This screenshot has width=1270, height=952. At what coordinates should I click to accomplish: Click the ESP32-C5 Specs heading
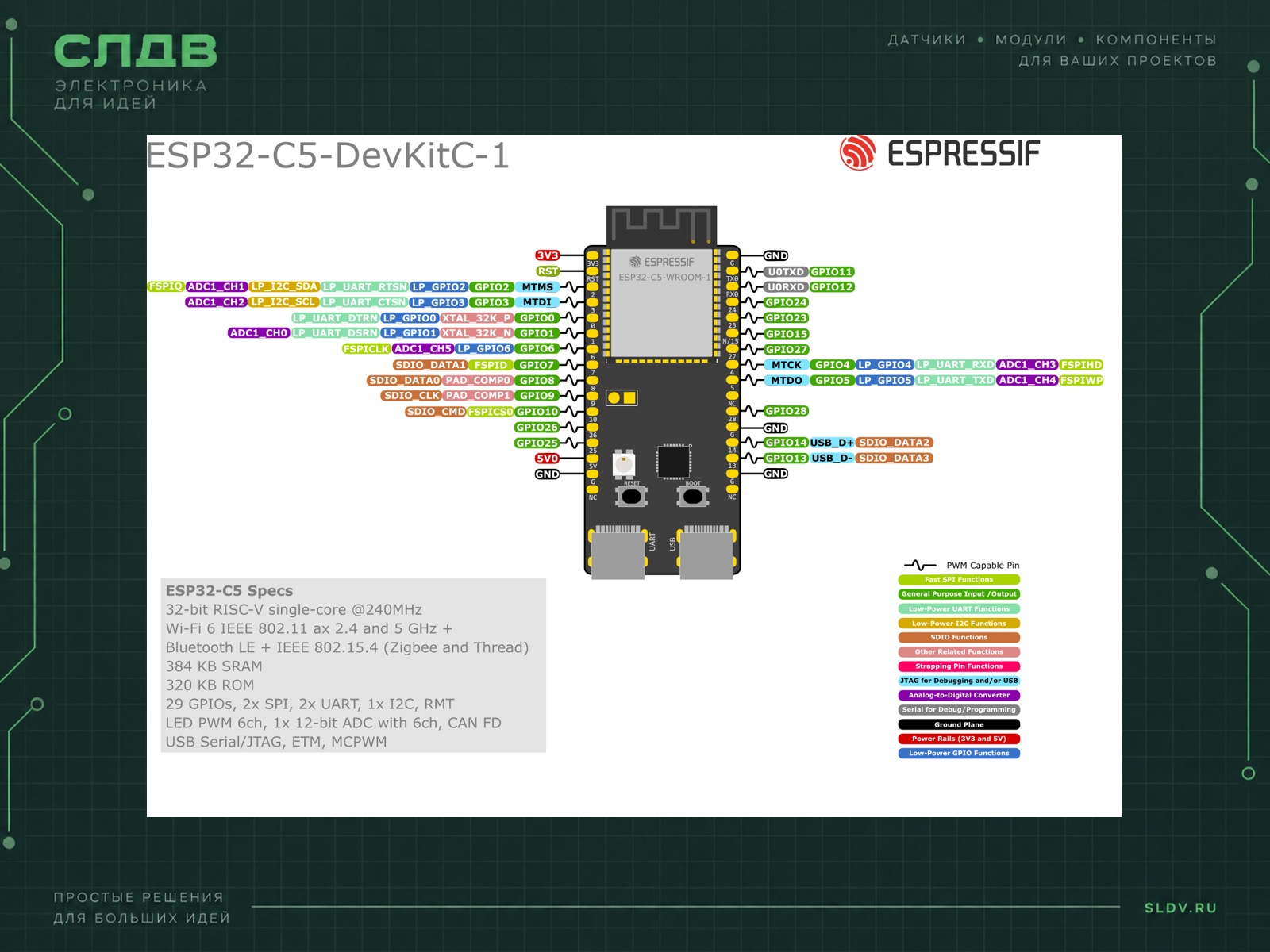[229, 590]
